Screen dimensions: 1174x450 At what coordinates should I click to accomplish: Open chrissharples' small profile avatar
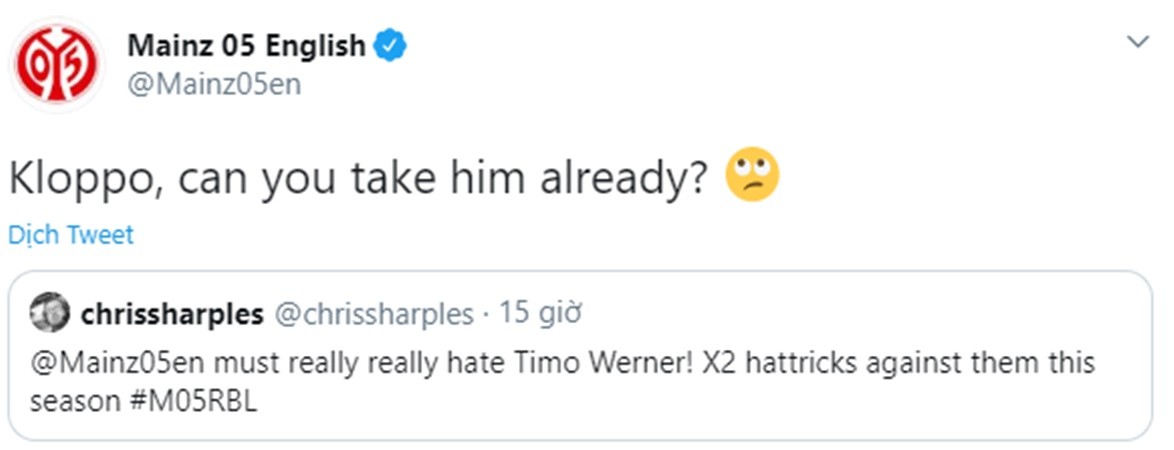pyautogui.click(x=47, y=314)
